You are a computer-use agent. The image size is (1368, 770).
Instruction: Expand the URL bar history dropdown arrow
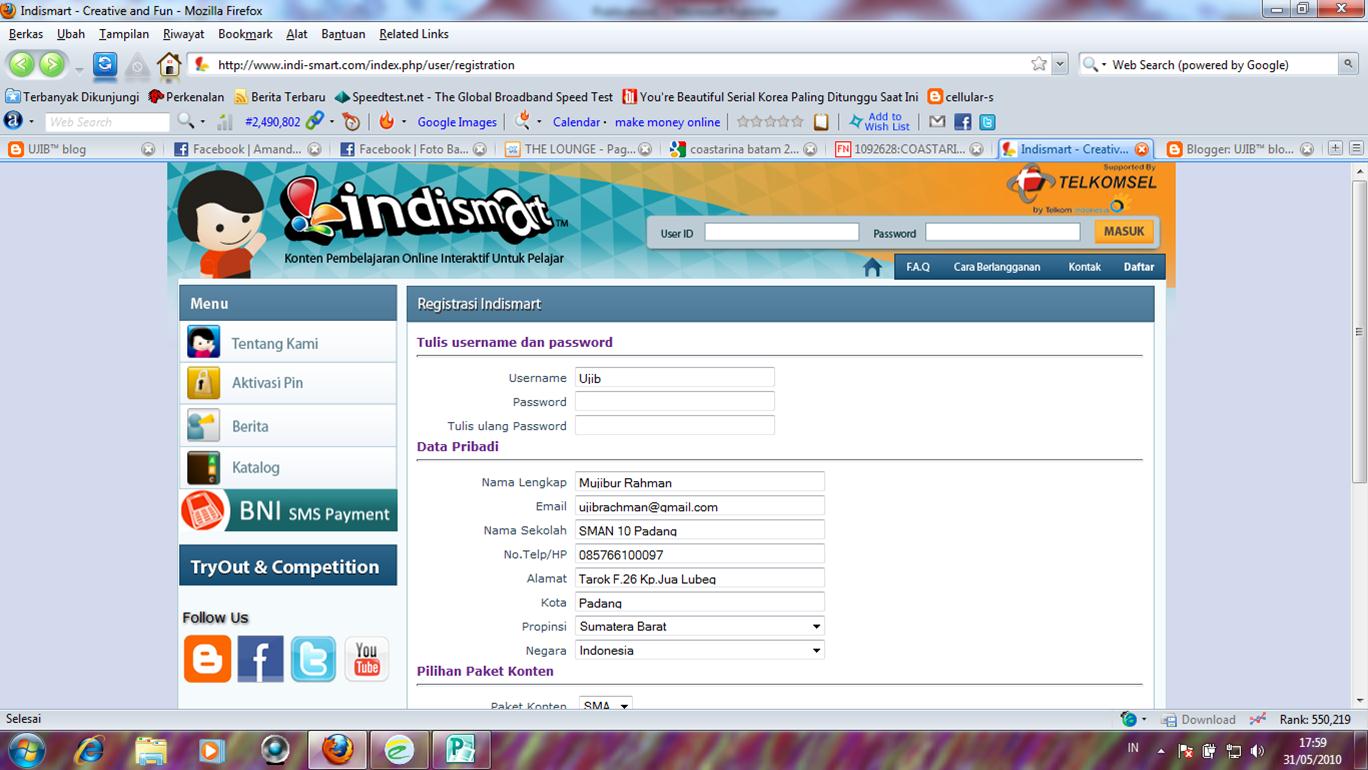pos(1060,64)
